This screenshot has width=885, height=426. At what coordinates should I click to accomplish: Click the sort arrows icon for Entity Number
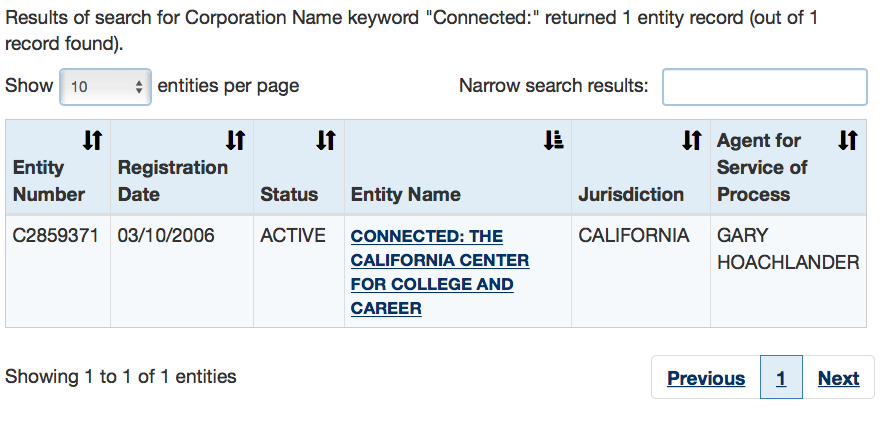pyautogui.click(x=93, y=141)
